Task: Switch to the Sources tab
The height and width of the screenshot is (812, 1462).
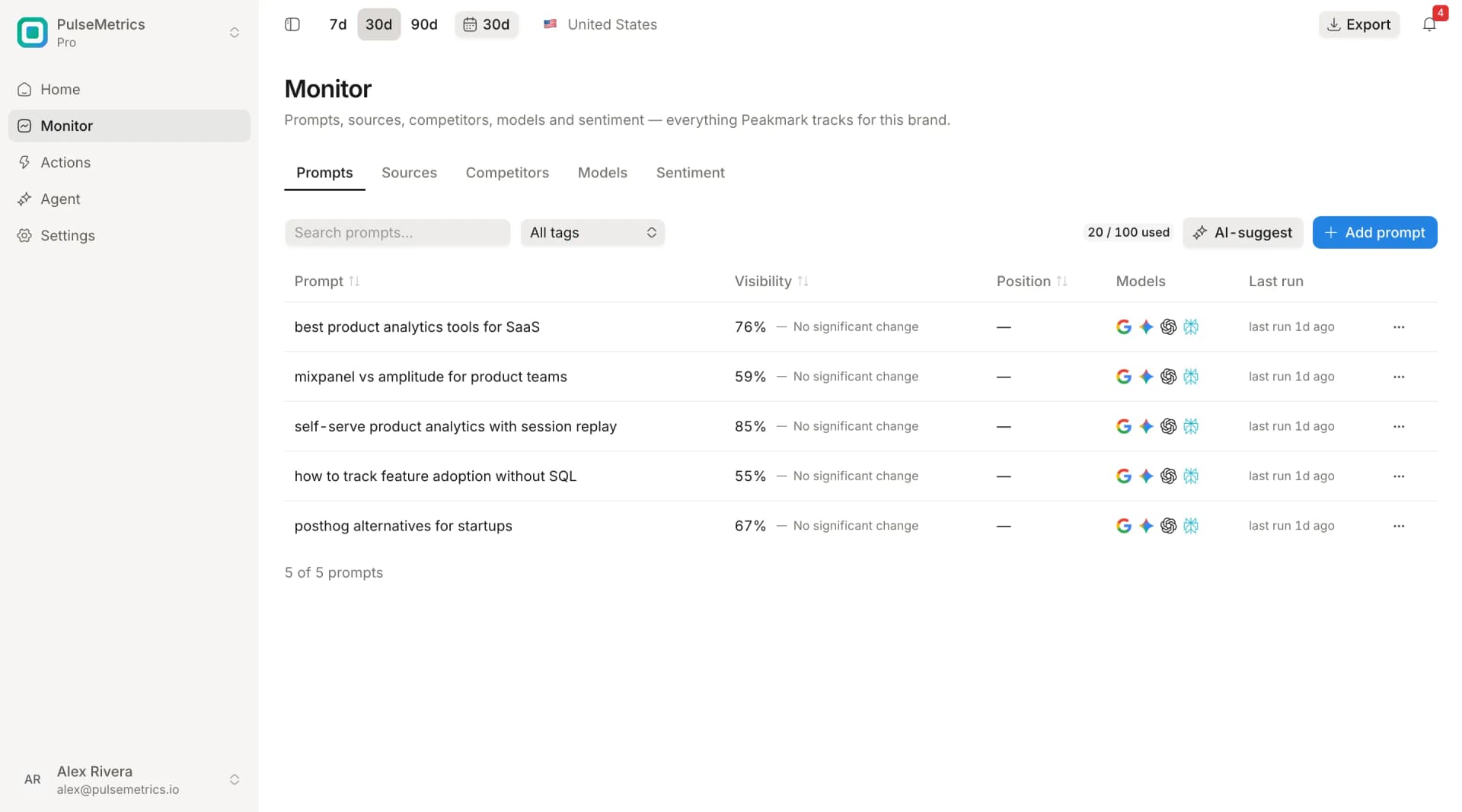Action: pos(409,173)
